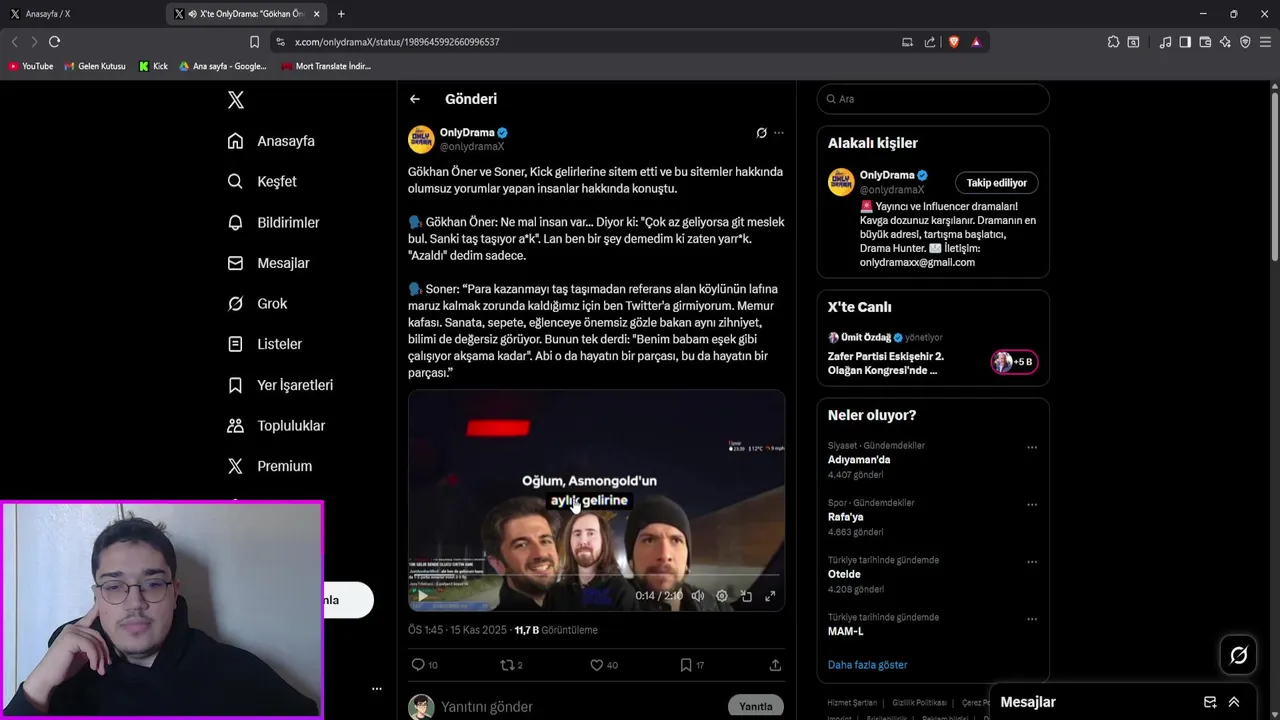Play the embedded video
This screenshot has width=1280, height=720.
(x=422, y=596)
